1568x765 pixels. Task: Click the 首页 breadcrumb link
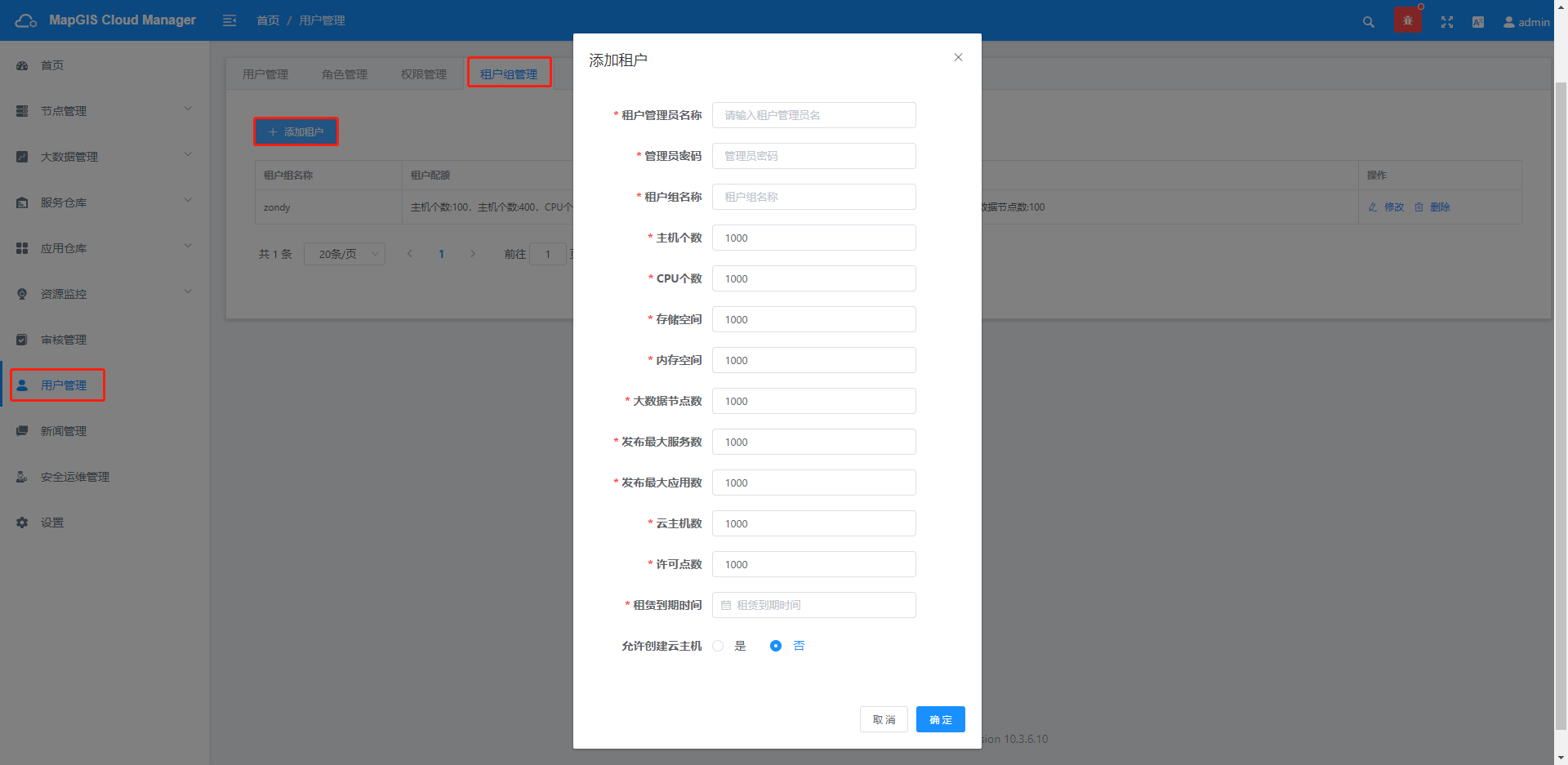pos(268,20)
